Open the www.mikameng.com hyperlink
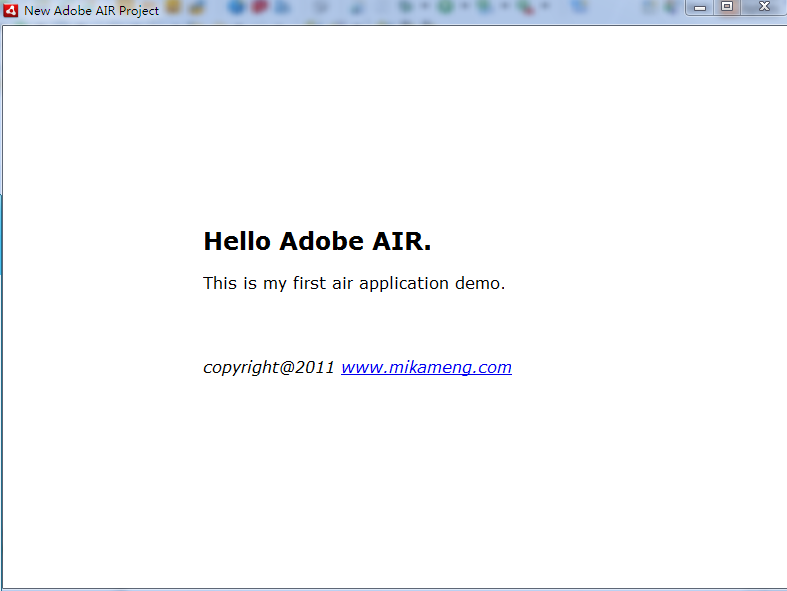This screenshot has width=787, height=591. point(426,368)
